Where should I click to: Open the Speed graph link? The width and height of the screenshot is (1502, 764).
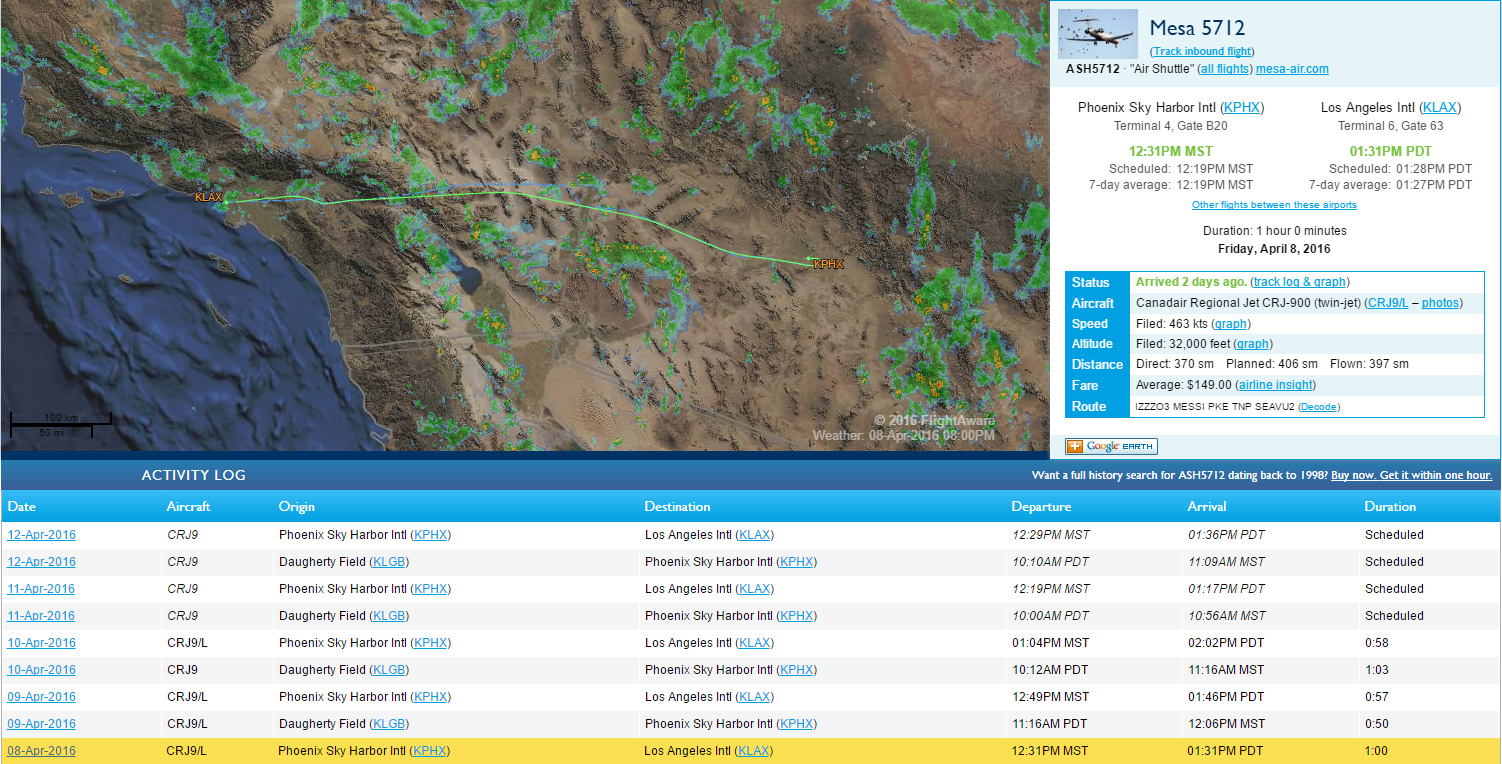1230,324
